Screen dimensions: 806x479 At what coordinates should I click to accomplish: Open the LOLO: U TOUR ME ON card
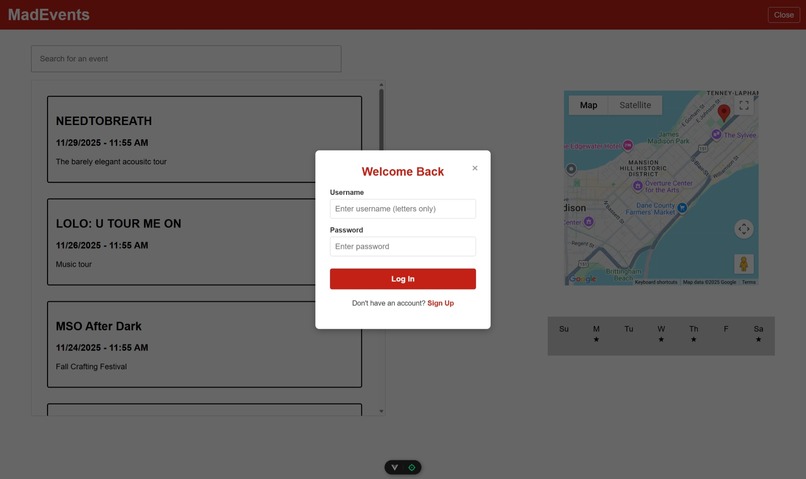(x=205, y=242)
